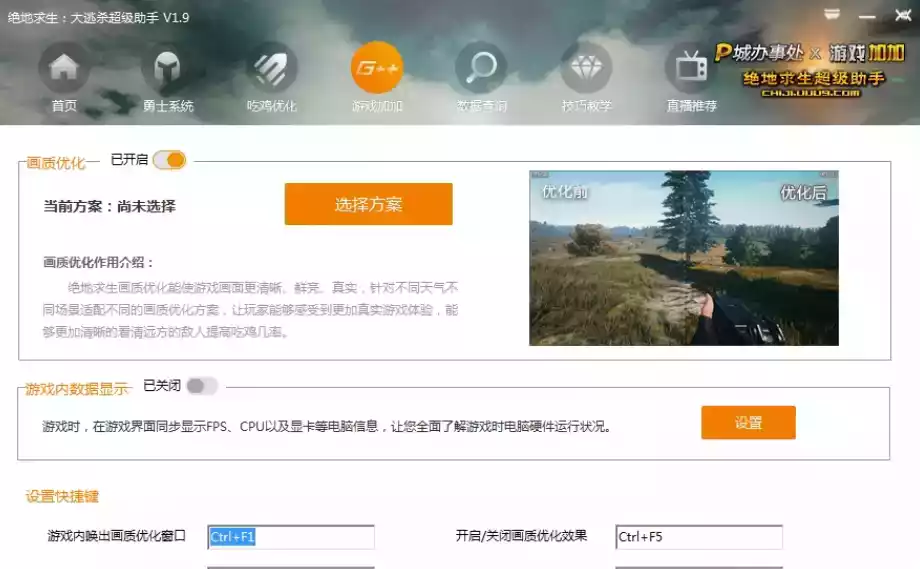Open the 技巧教学 diamond icon
920x569 pixels.
pos(586,67)
